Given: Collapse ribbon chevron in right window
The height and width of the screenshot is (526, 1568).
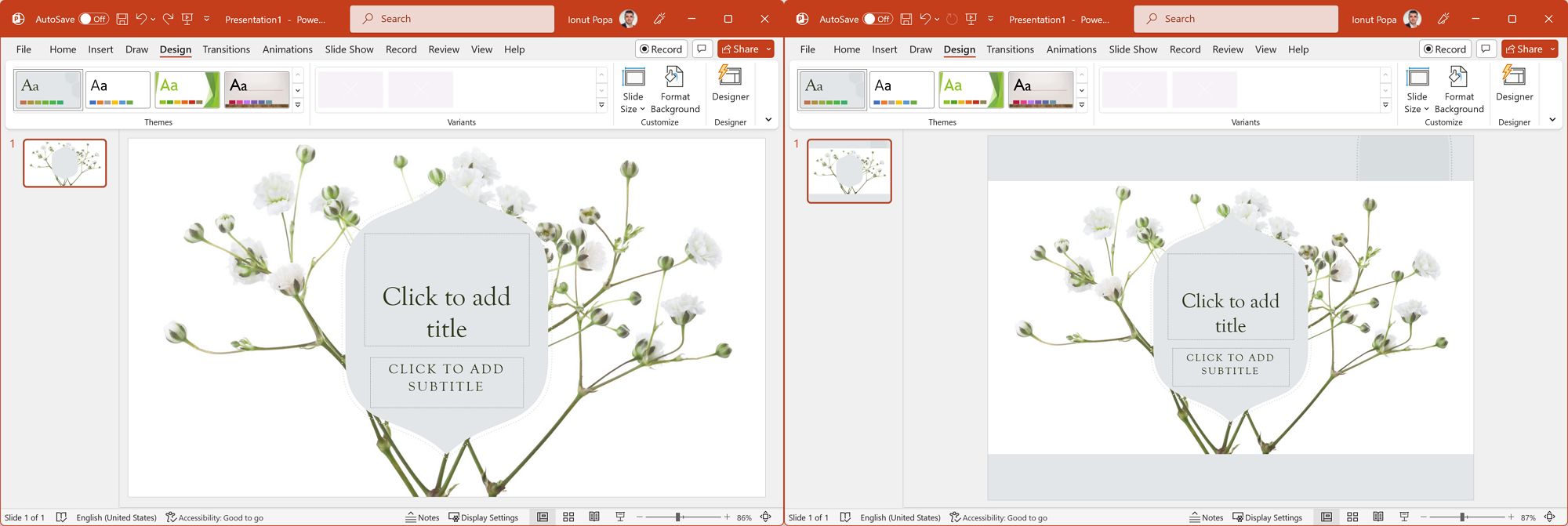Looking at the screenshot, I should (x=1552, y=120).
